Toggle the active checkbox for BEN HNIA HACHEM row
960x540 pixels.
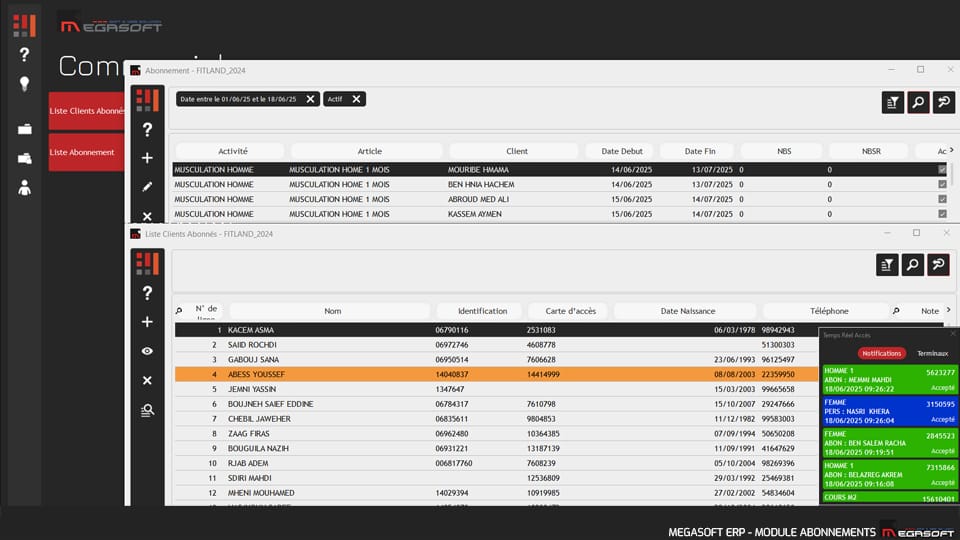coord(942,185)
